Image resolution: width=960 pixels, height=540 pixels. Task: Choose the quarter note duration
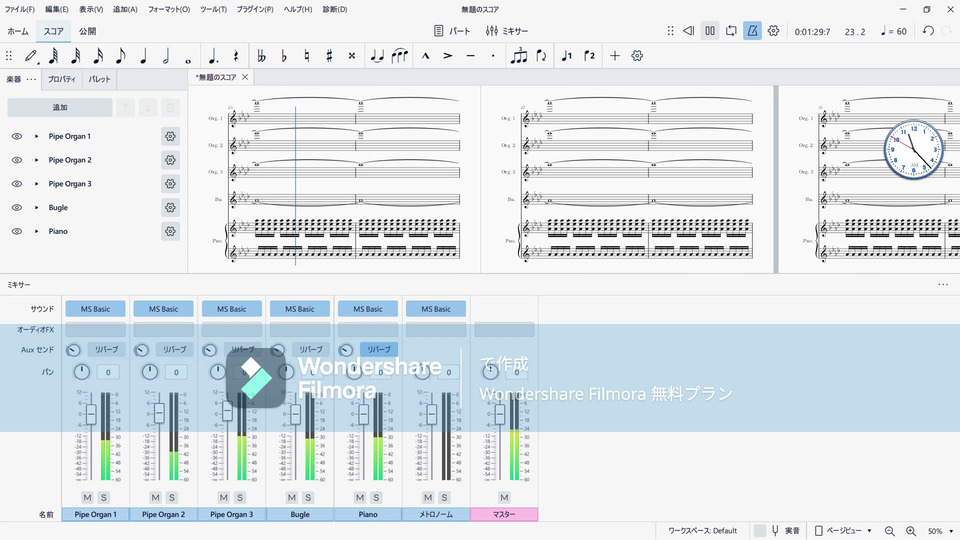pyautogui.click(x=143, y=56)
